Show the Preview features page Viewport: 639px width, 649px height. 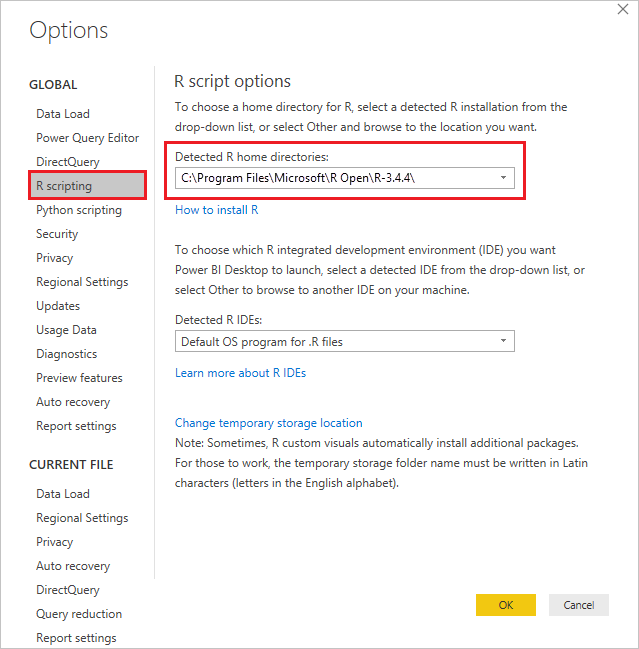click(x=79, y=378)
